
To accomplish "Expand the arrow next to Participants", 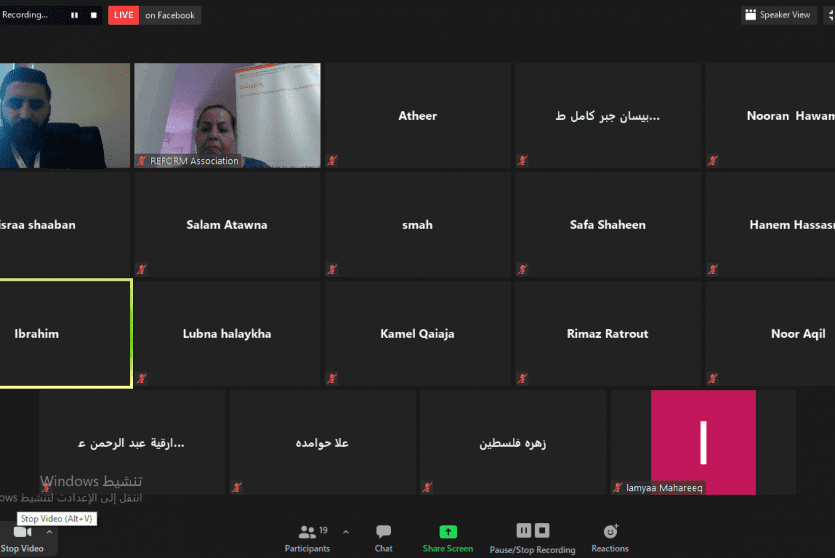I will 346,532.
